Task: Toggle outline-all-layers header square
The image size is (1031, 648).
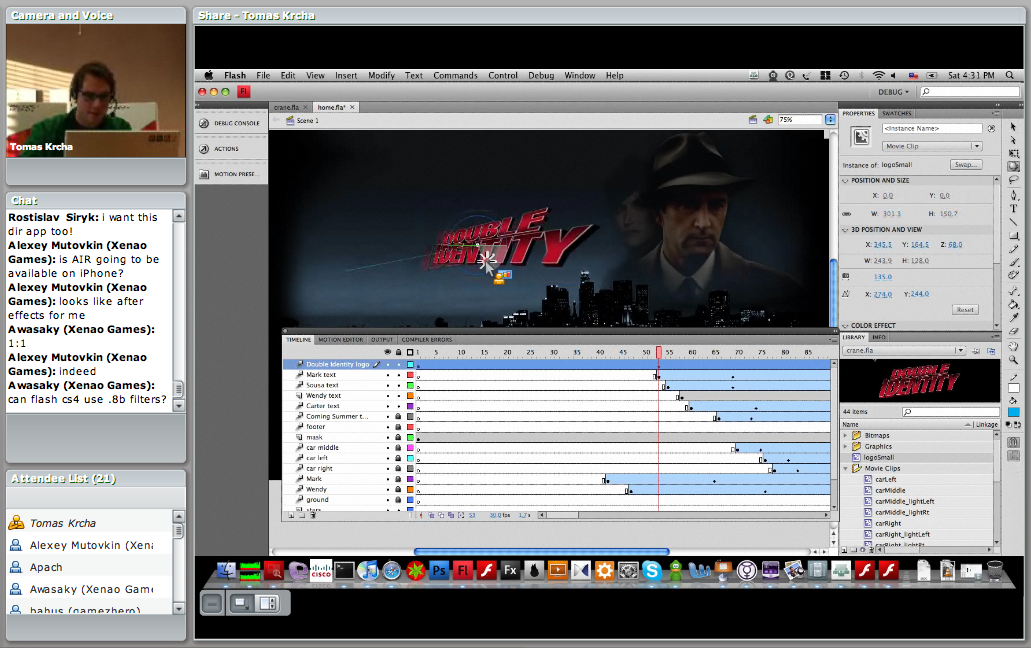Action: coord(410,352)
